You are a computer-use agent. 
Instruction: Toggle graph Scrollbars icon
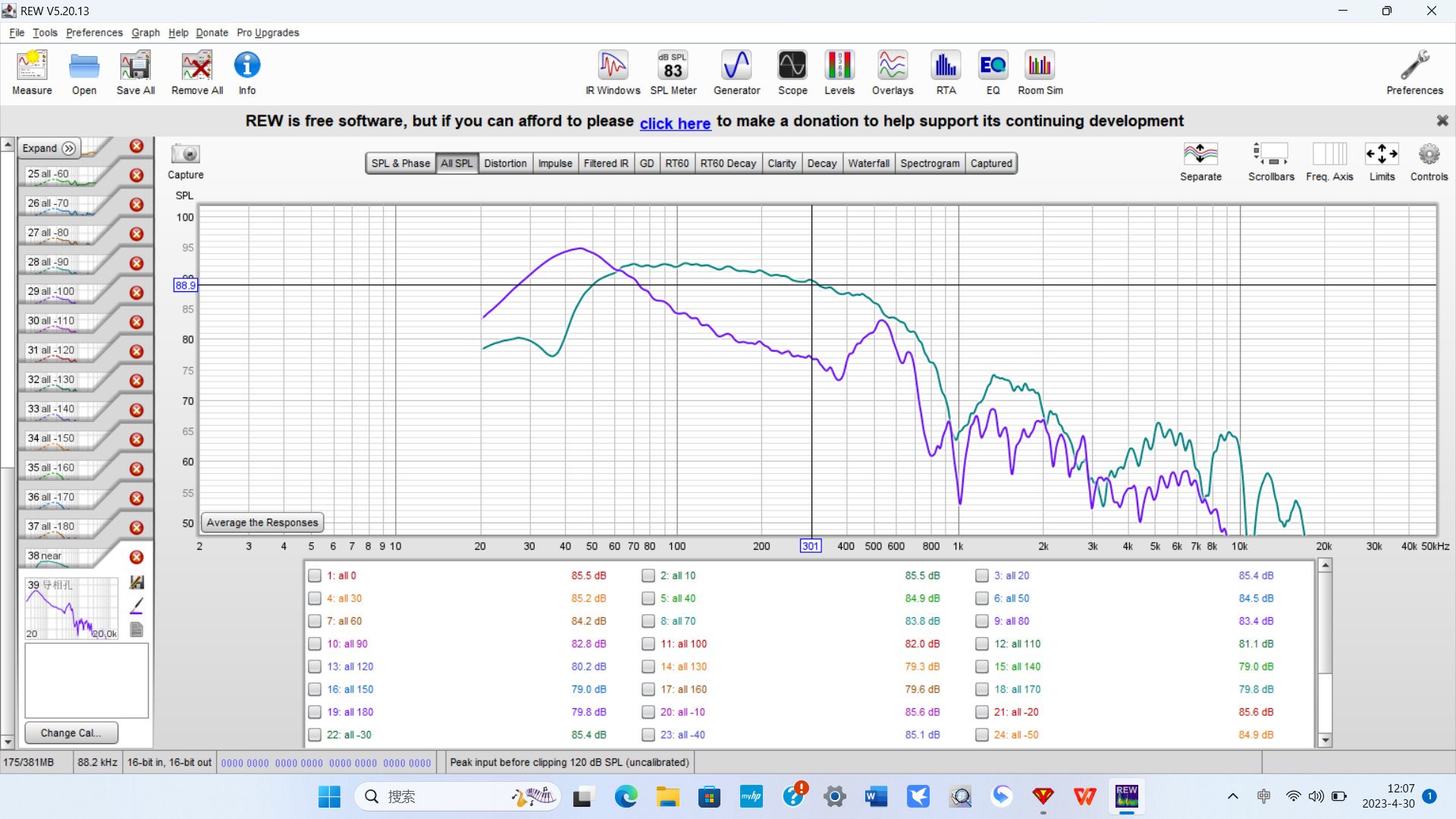pyautogui.click(x=1271, y=162)
